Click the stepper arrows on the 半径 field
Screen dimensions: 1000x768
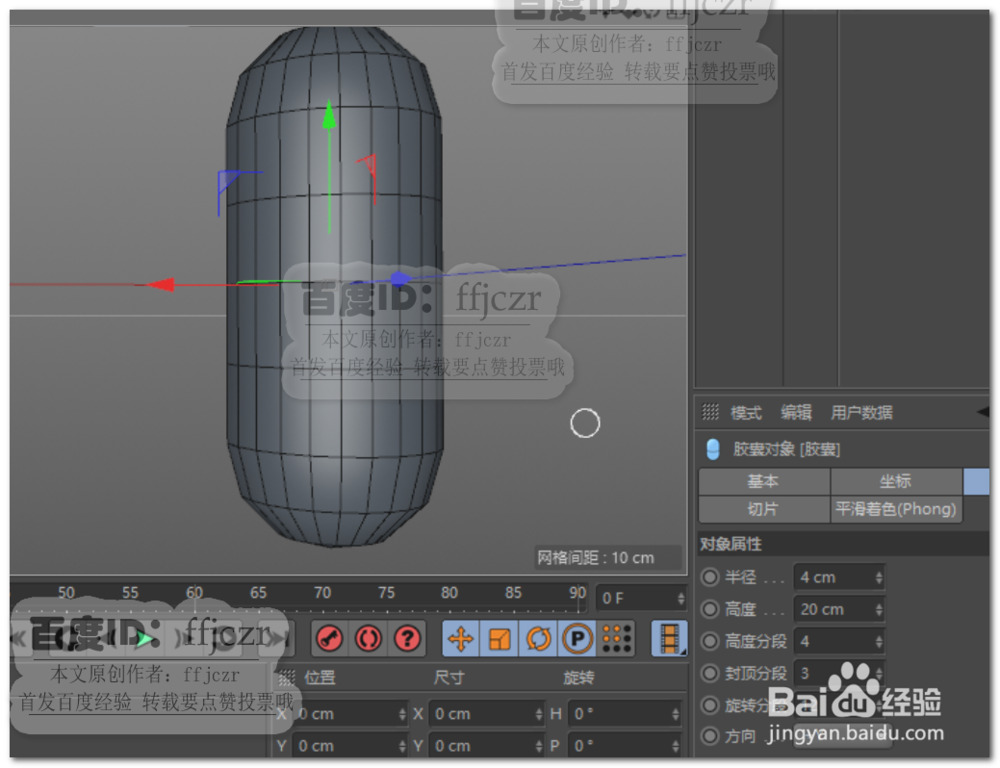coord(879,577)
